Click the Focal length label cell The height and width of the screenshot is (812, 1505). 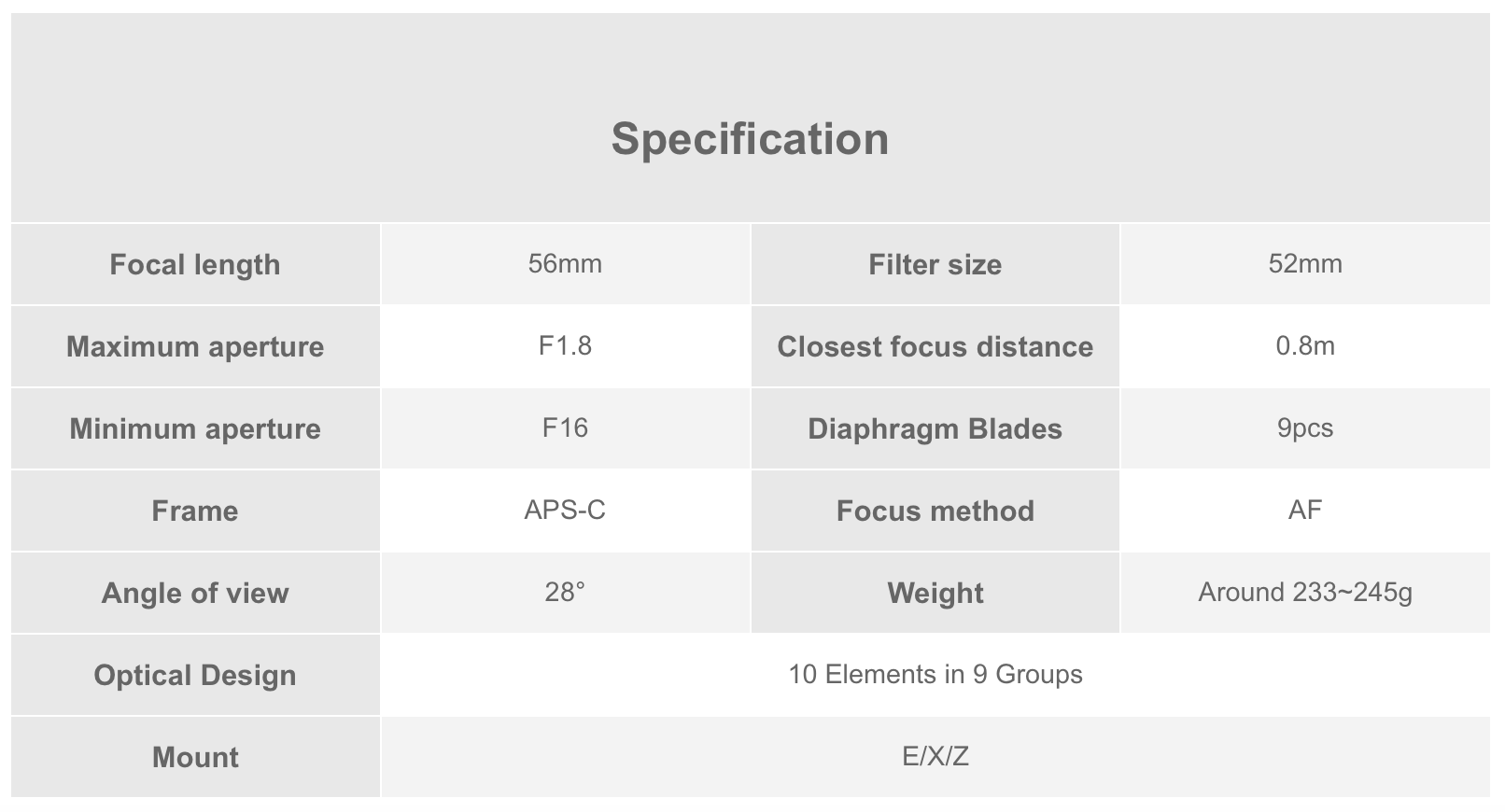(x=195, y=264)
